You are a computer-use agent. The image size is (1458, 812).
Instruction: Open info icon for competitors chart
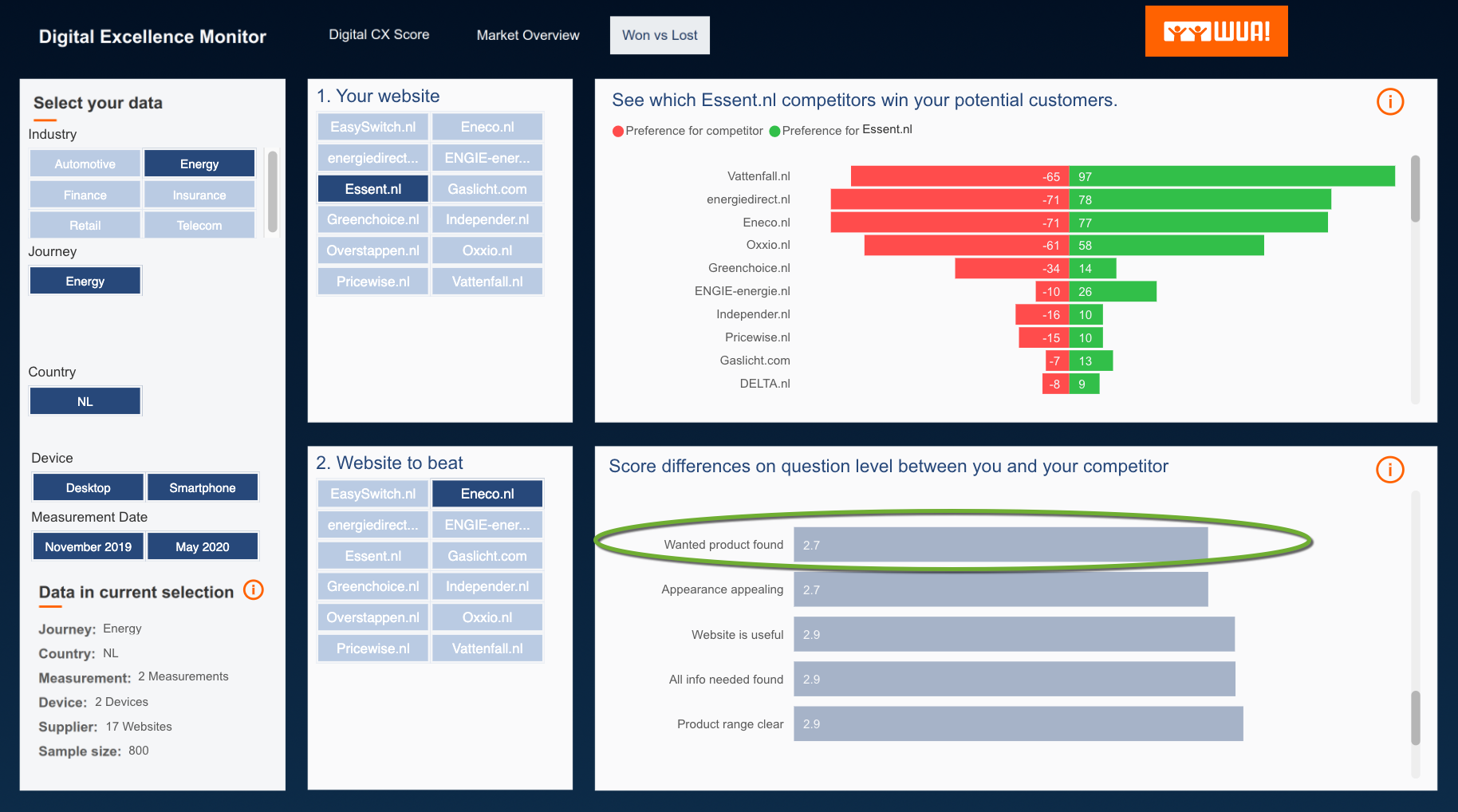coord(1389,102)
